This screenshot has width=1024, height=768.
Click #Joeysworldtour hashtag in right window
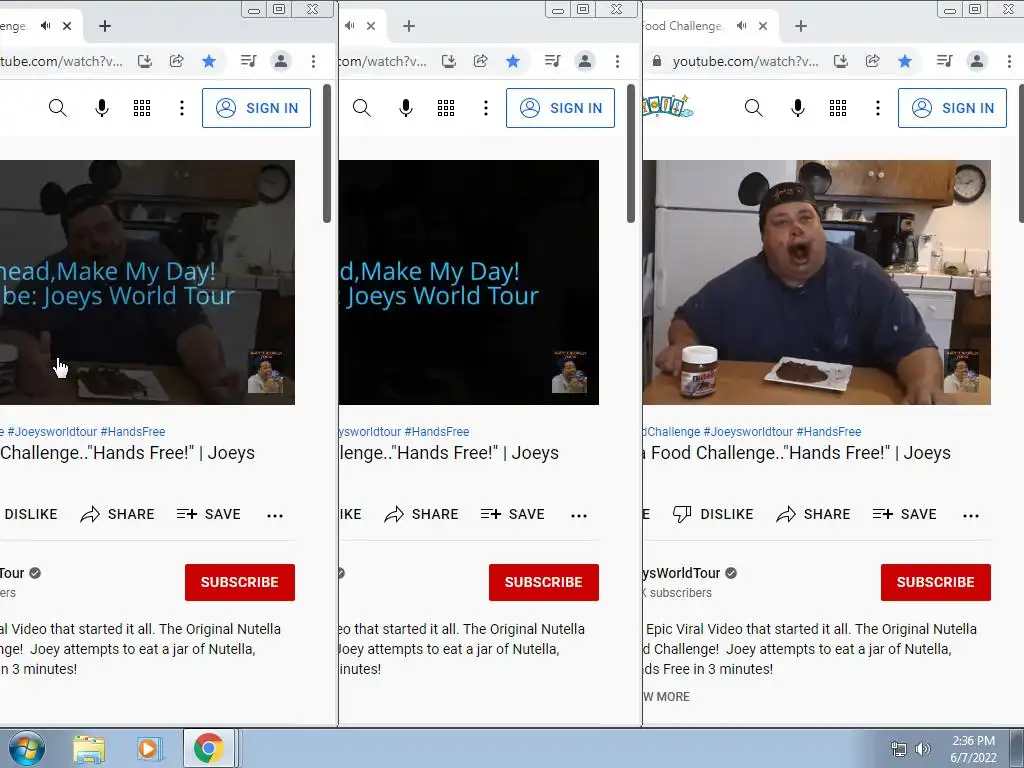pyautogui.click(x=748, y=432)
